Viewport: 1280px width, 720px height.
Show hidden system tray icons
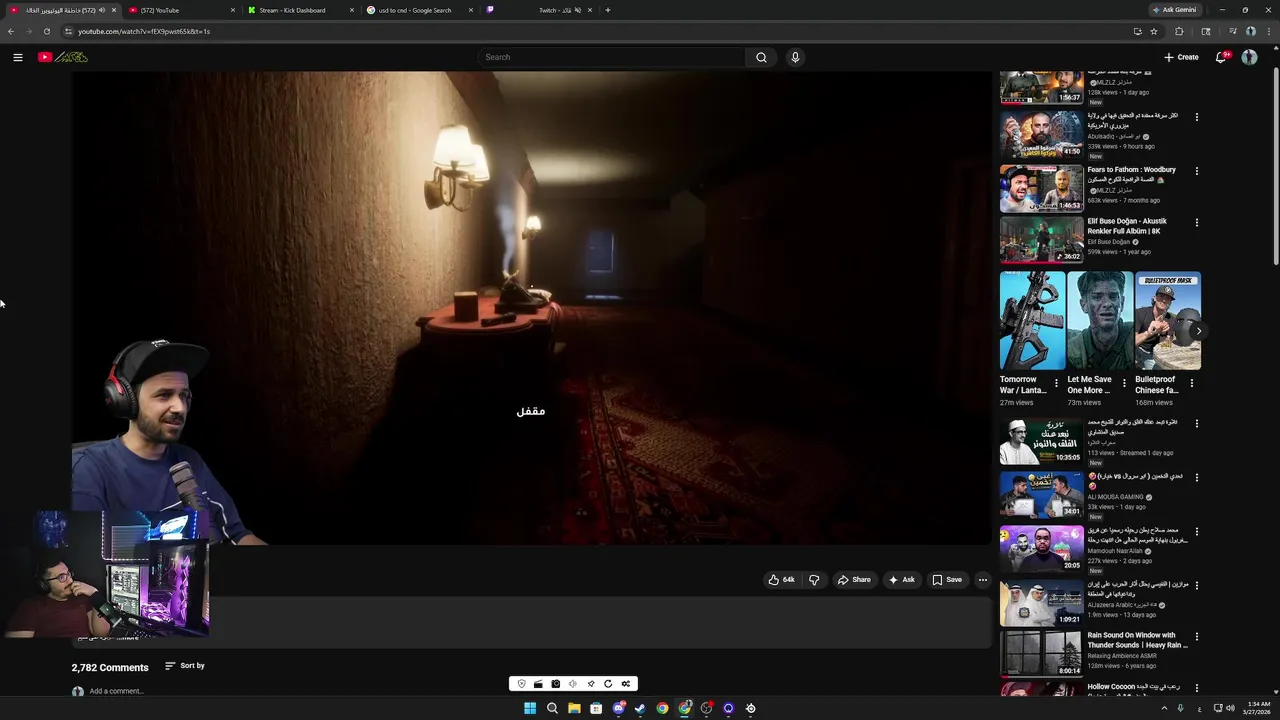(x=1164, y=708)
